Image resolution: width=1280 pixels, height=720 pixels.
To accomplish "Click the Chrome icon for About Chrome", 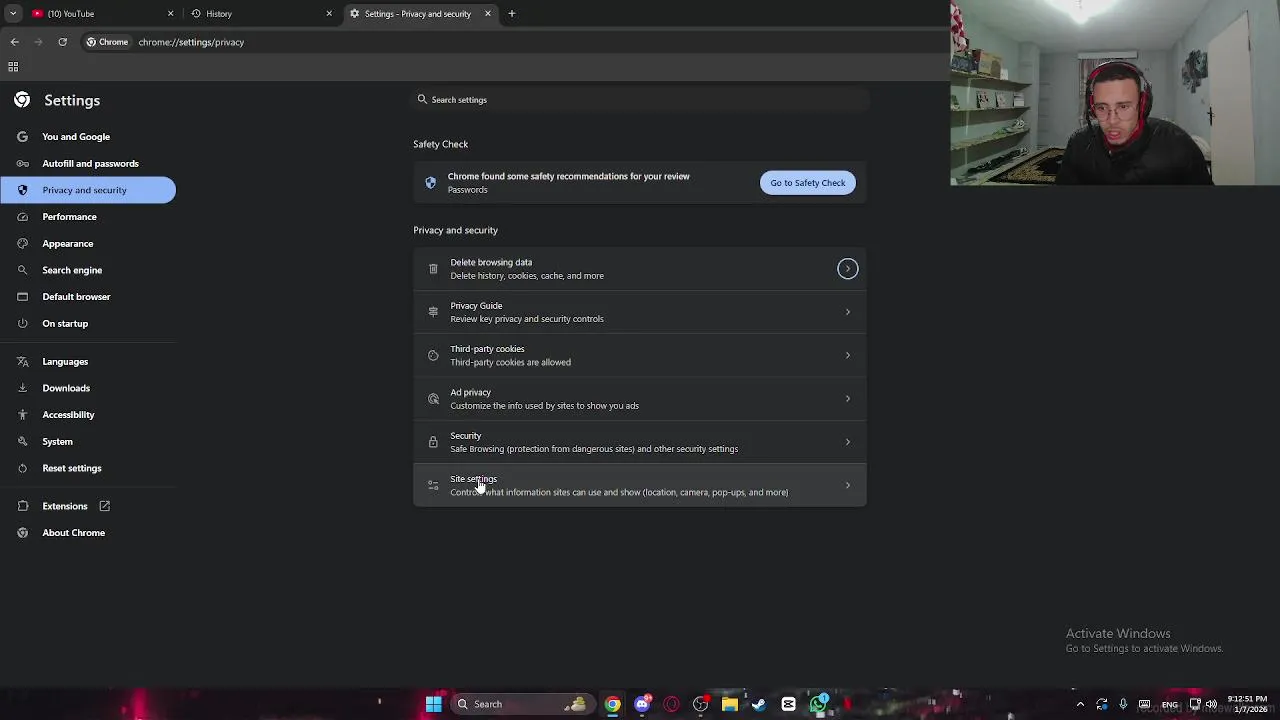I will 22,533.
